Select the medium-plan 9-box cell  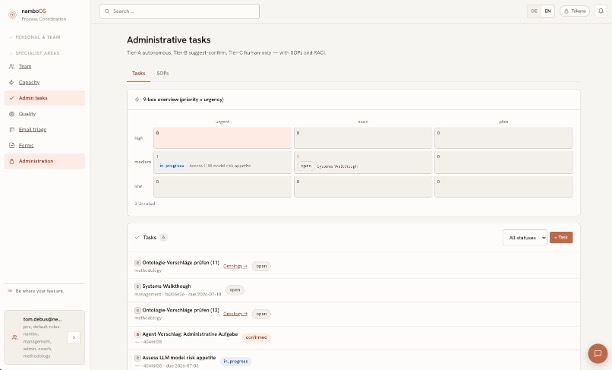click(x=503, y=162)
